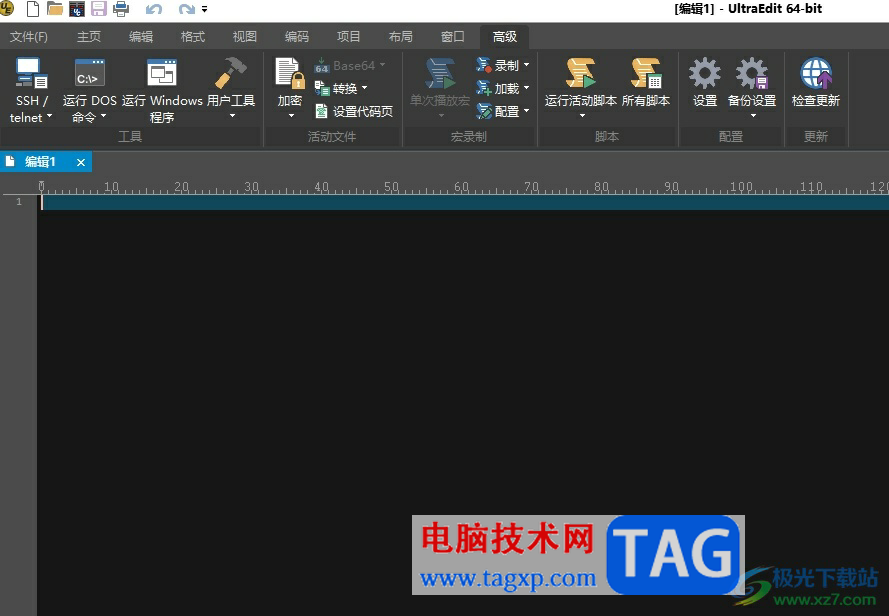
Task: Close the 编辑1 document tab
Action: click(81, 163)
